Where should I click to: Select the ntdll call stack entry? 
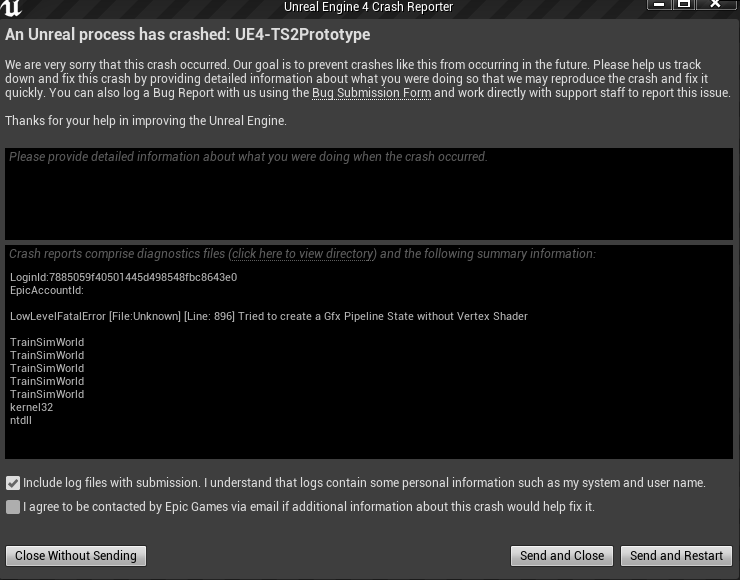pos(21,420)
